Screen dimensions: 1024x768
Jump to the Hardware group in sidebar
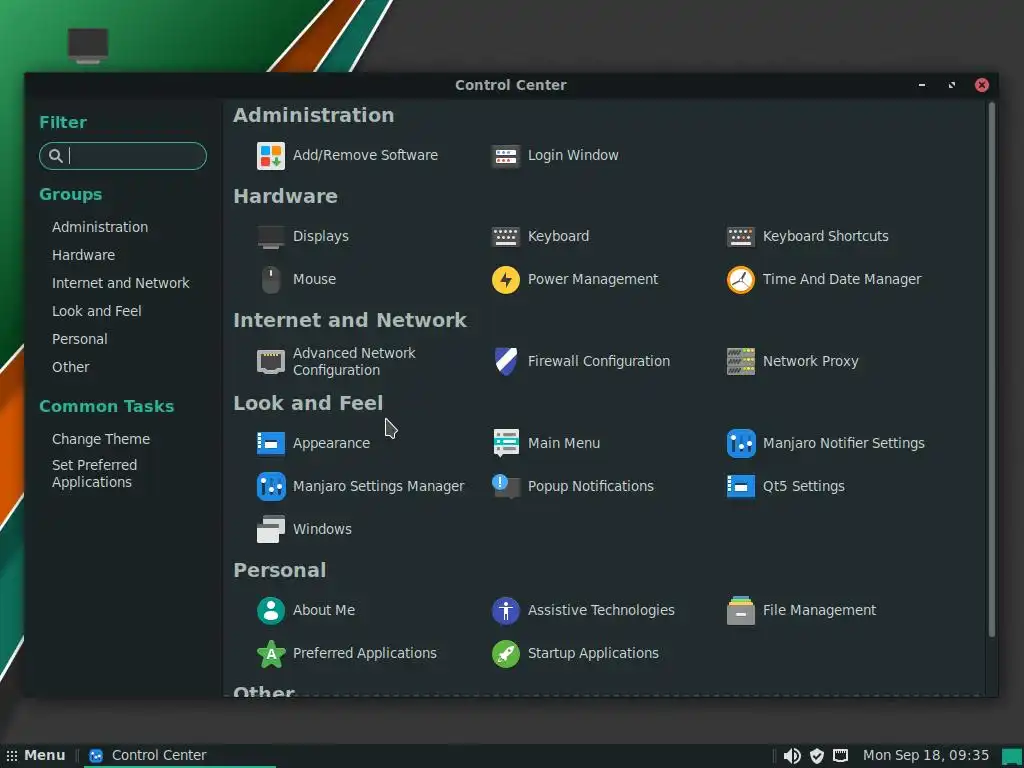(84, 255)
